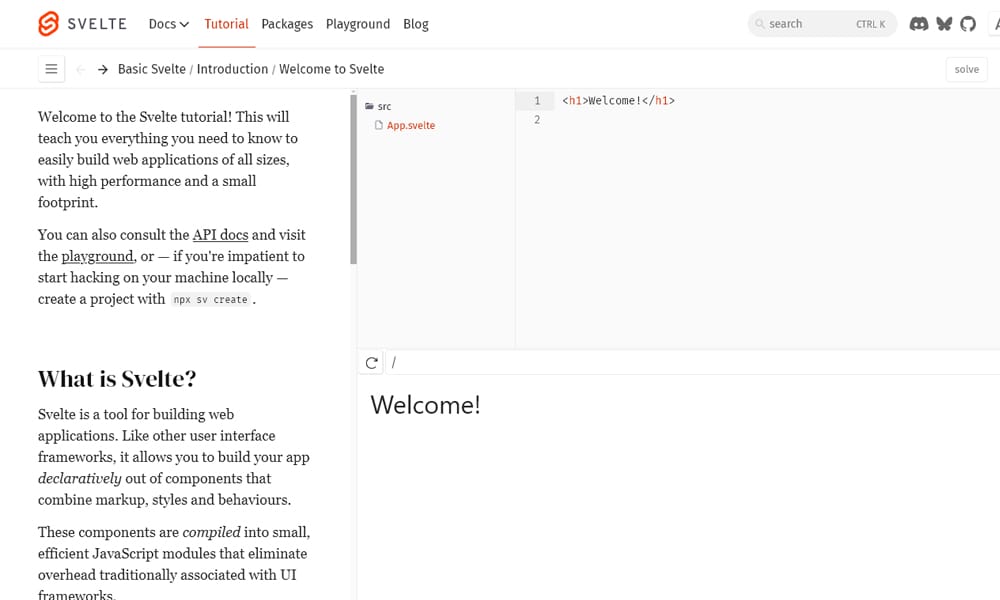This screenshot has width=1000, height=600.
Task: Click the Svelte logo in the header
Action: pos(48,24)
